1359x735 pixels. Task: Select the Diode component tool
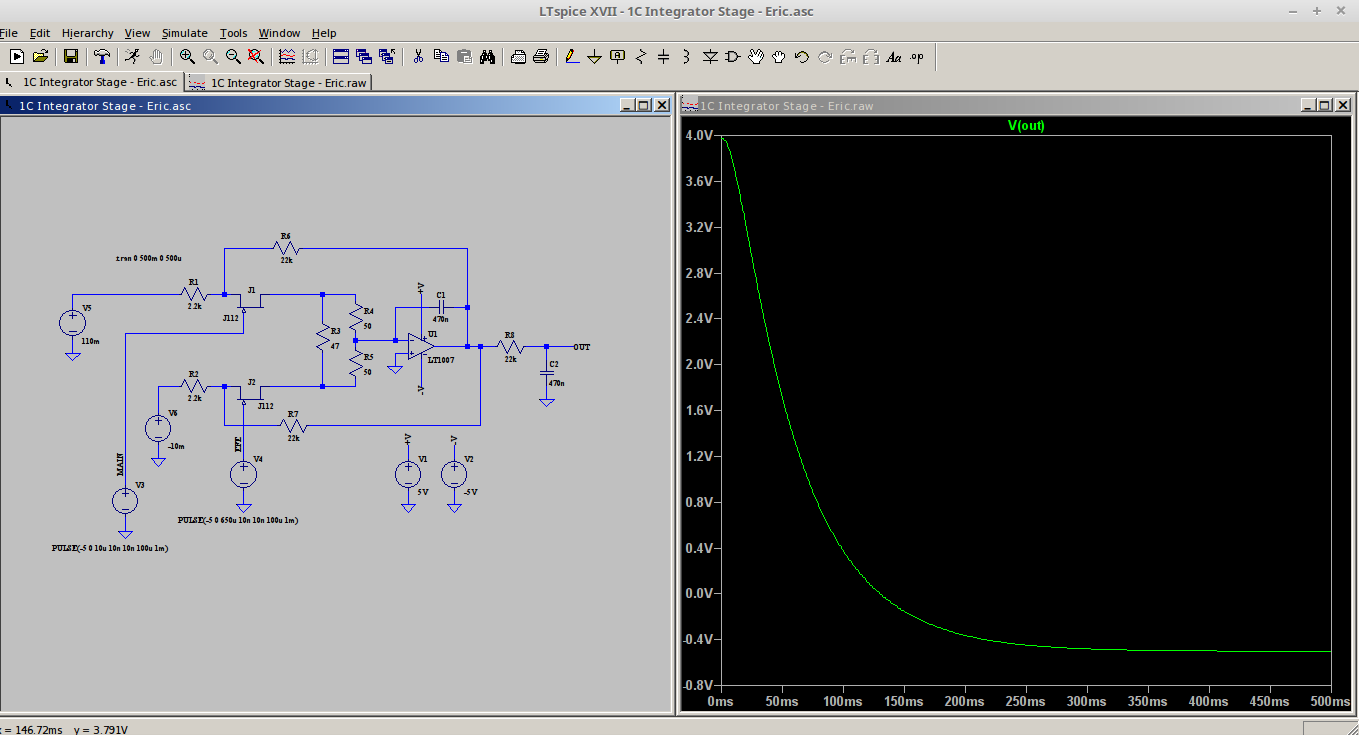click(709, 57)
